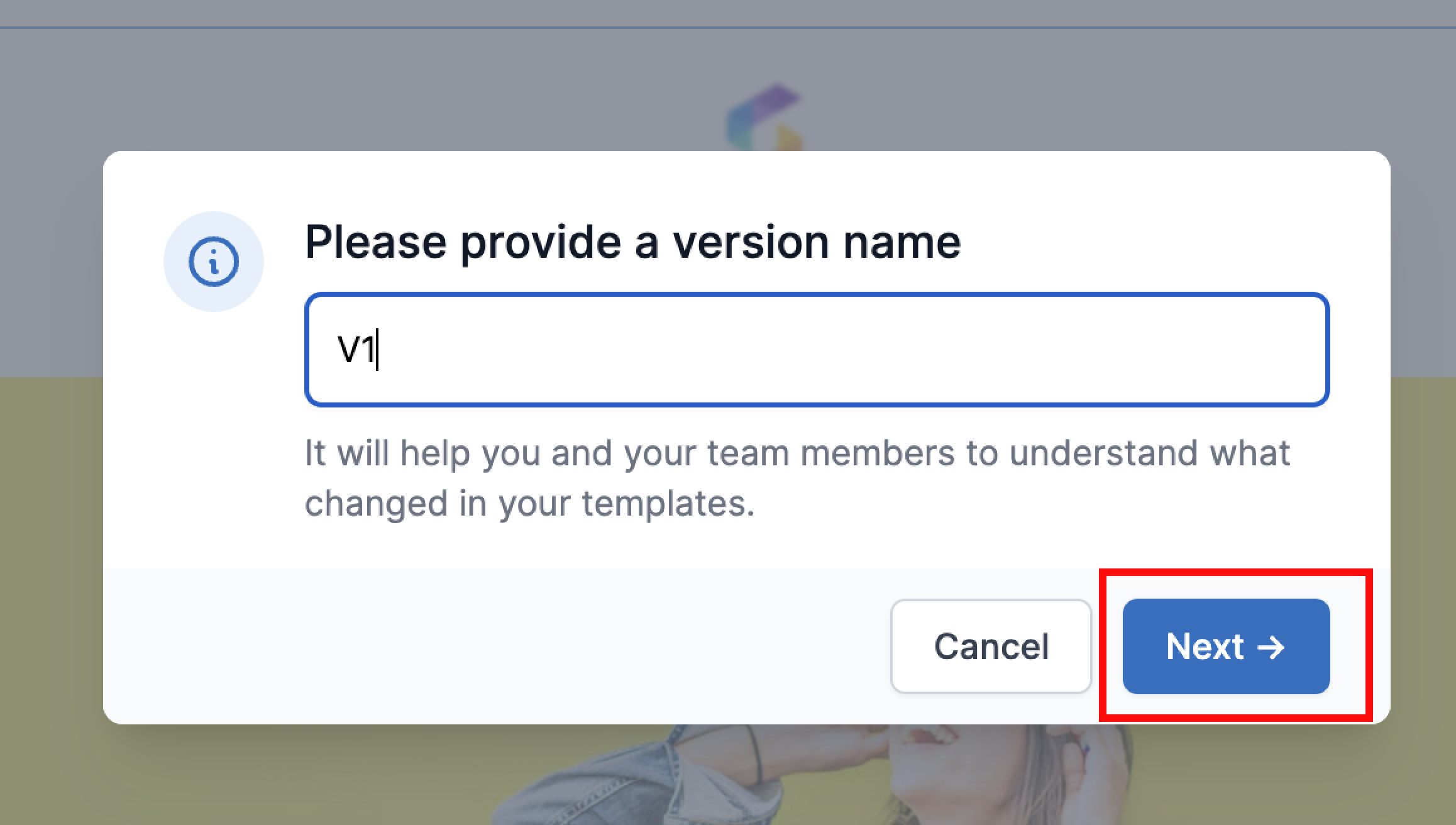The image size is (1456, 825).
Task: Click the light blue circle around info icon
Action: [214, 262]
